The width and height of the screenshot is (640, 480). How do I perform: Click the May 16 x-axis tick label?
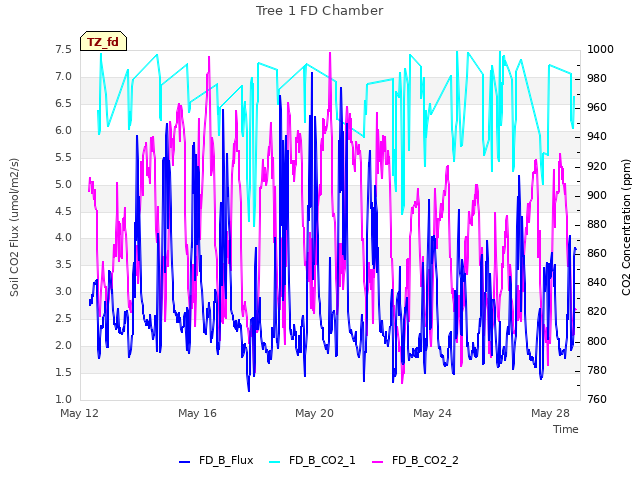click(x=198, y=413)
